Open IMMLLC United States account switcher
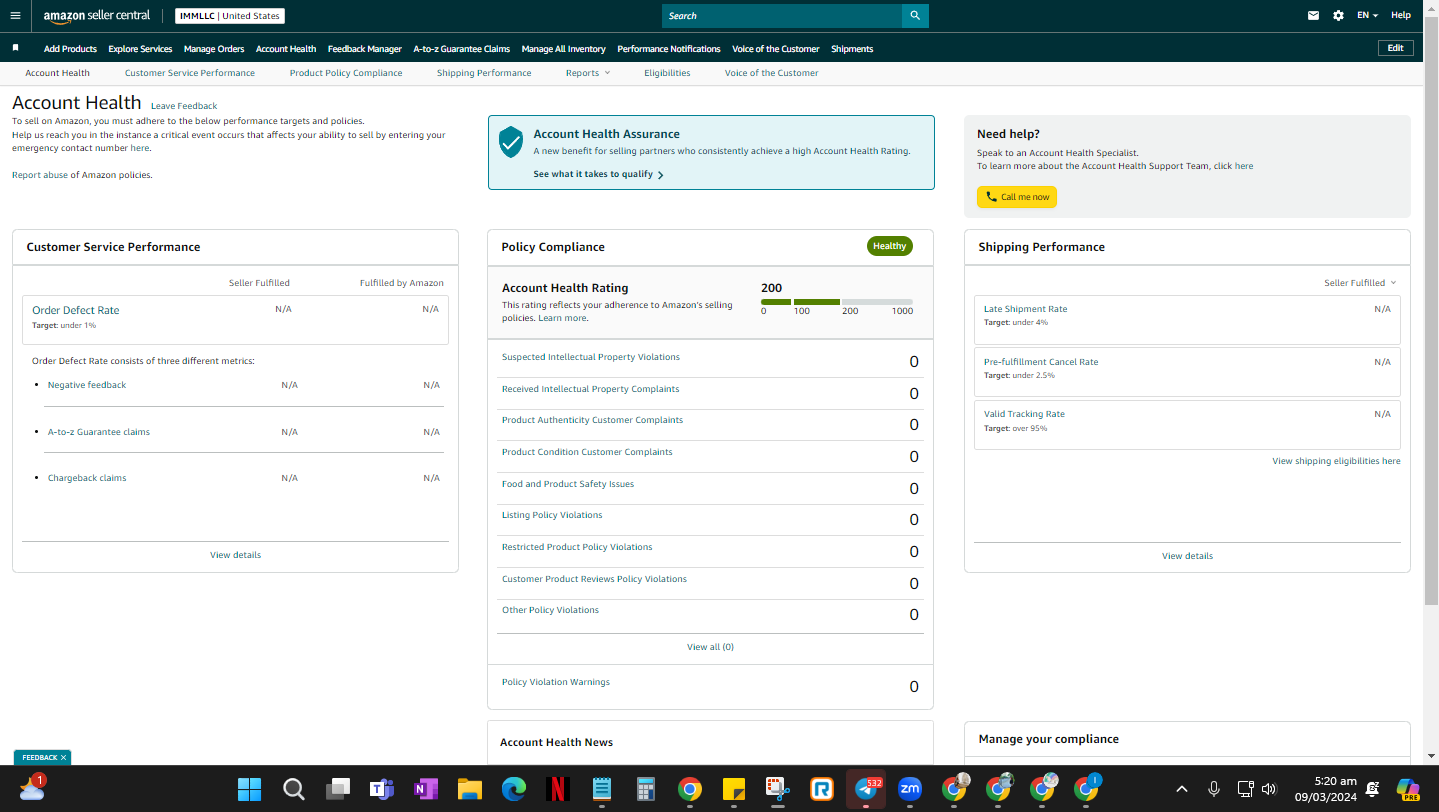 pos(230,16)
